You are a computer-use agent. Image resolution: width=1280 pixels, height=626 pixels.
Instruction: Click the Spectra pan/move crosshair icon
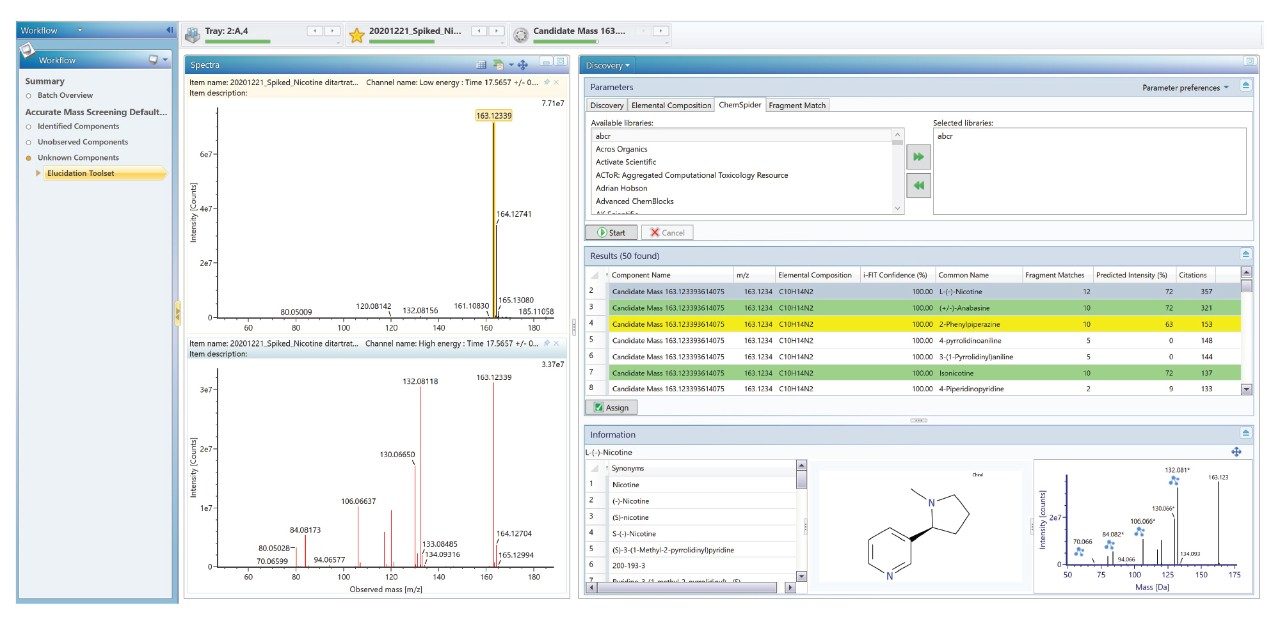pos(522,64)
